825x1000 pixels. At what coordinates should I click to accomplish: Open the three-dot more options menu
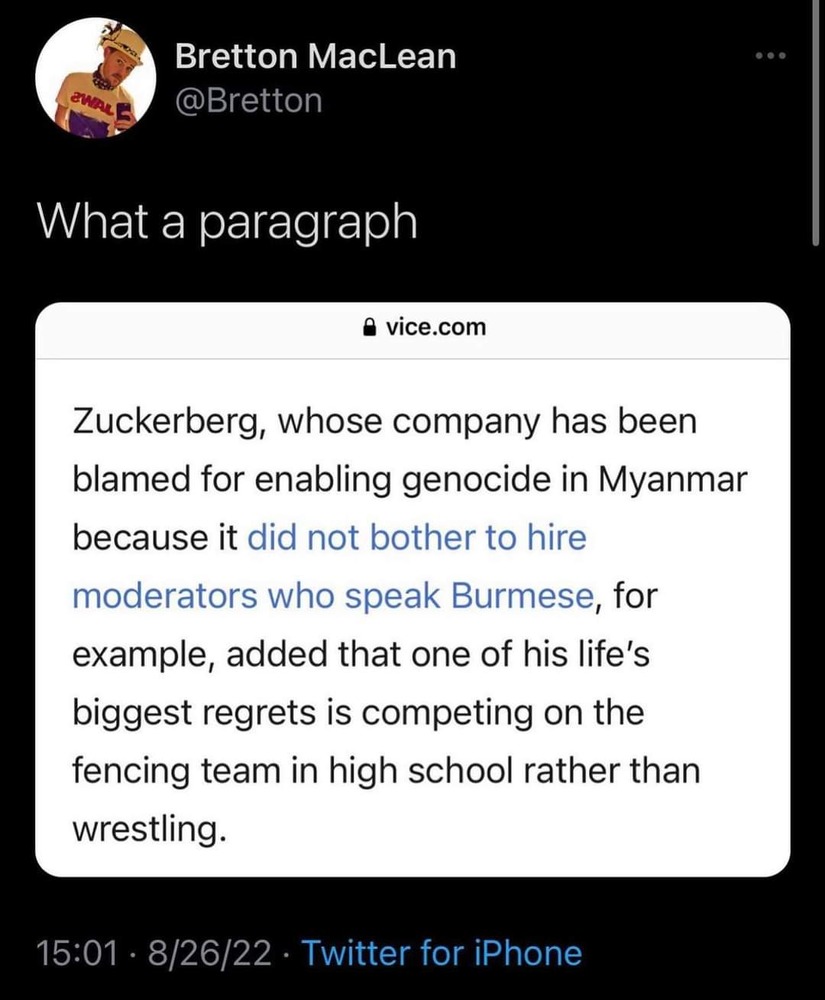[772, 56]
